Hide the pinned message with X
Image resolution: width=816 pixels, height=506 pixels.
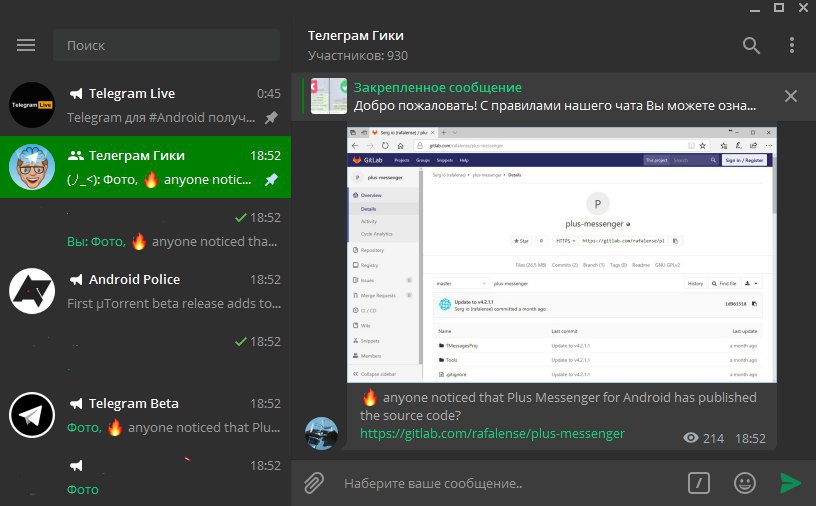790,96
